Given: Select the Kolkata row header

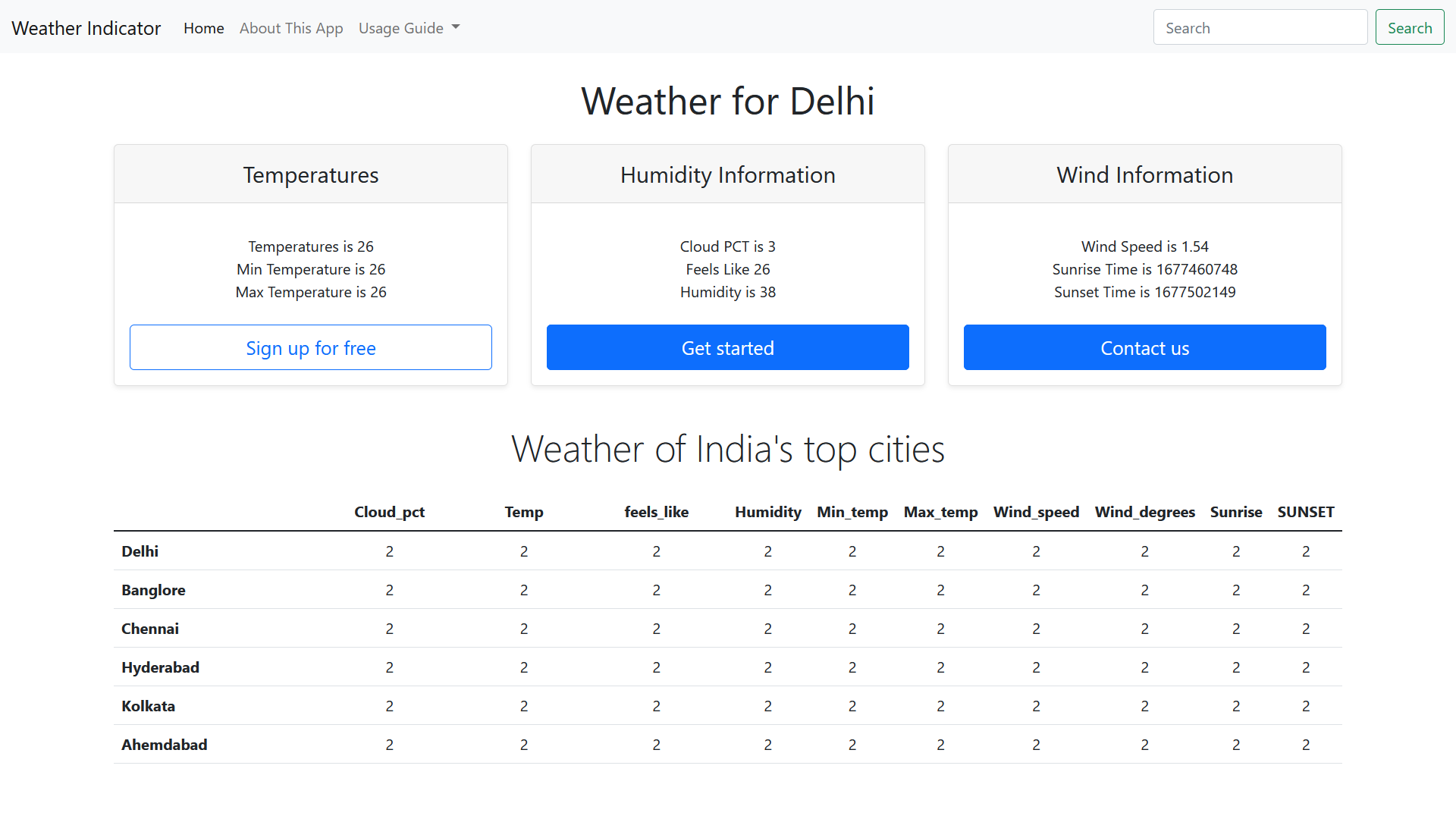Looking at the screenshot, I should click(148, 706).
